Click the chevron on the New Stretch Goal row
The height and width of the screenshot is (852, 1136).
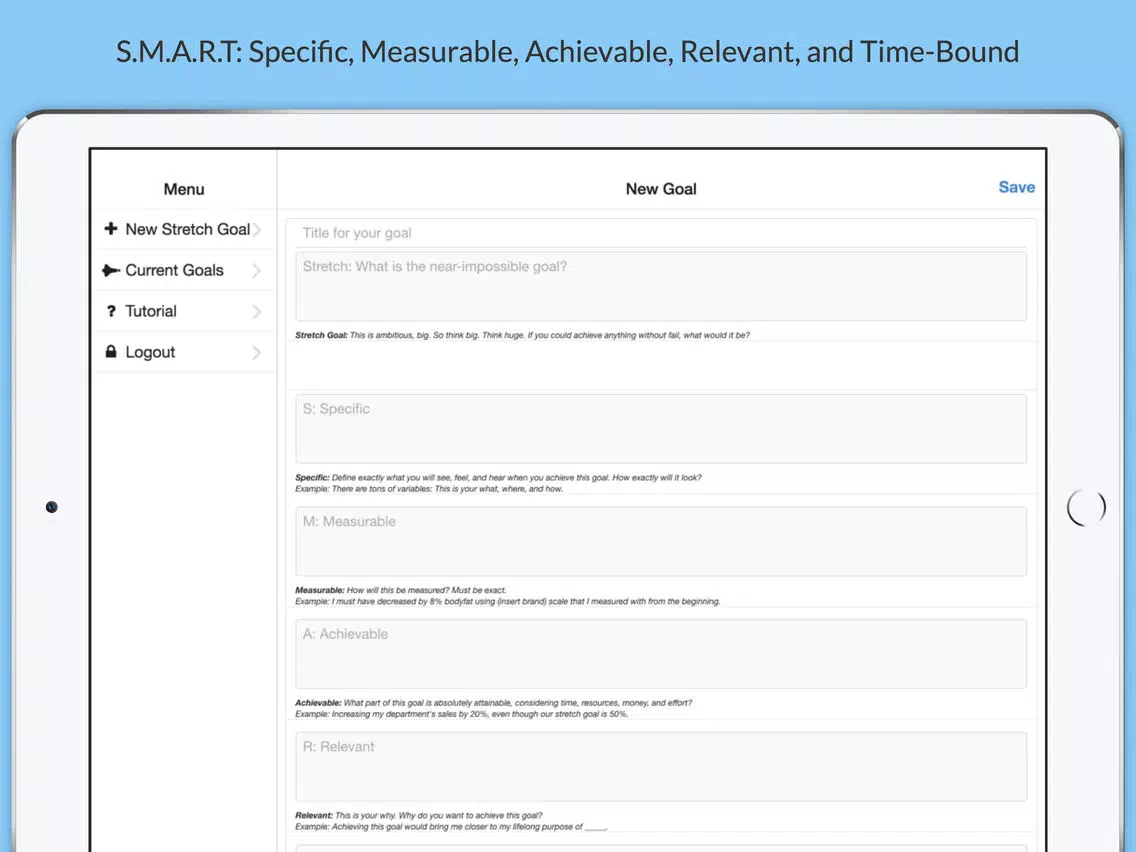256,230
